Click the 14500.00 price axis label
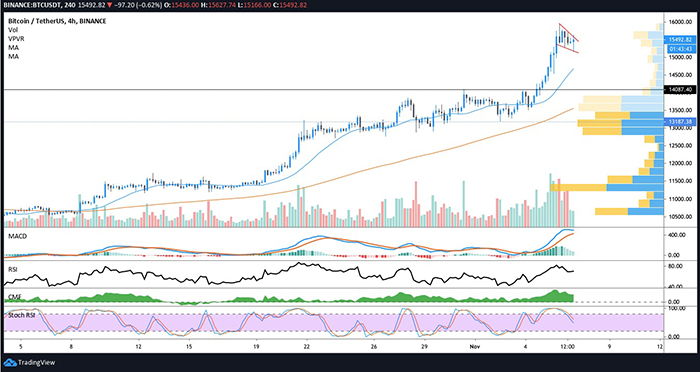The width and height of the screenshot is (700, 372). pyautogui.click(x=680, y=75)
